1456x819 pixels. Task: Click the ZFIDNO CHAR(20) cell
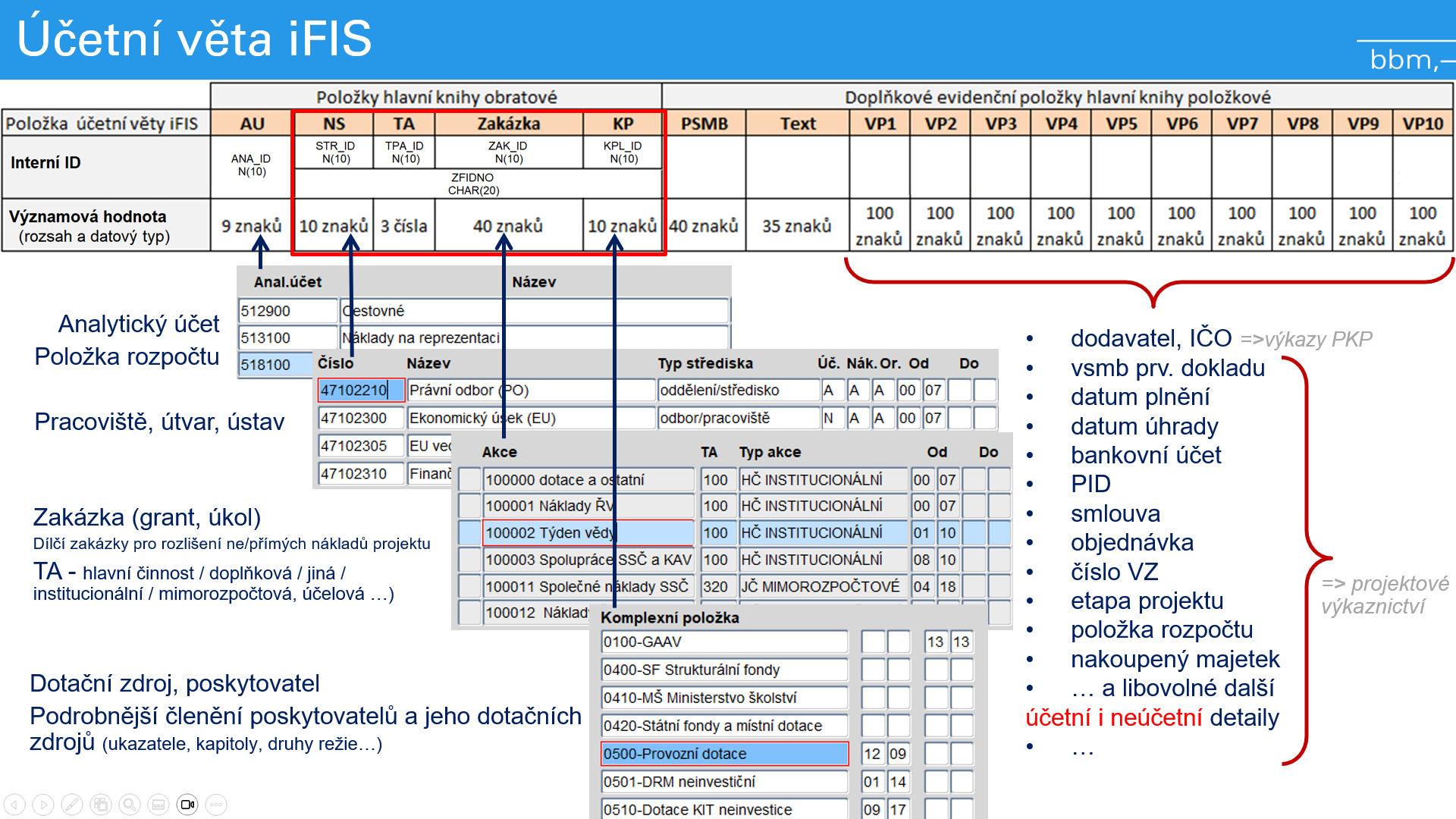[x=478, y=184]
